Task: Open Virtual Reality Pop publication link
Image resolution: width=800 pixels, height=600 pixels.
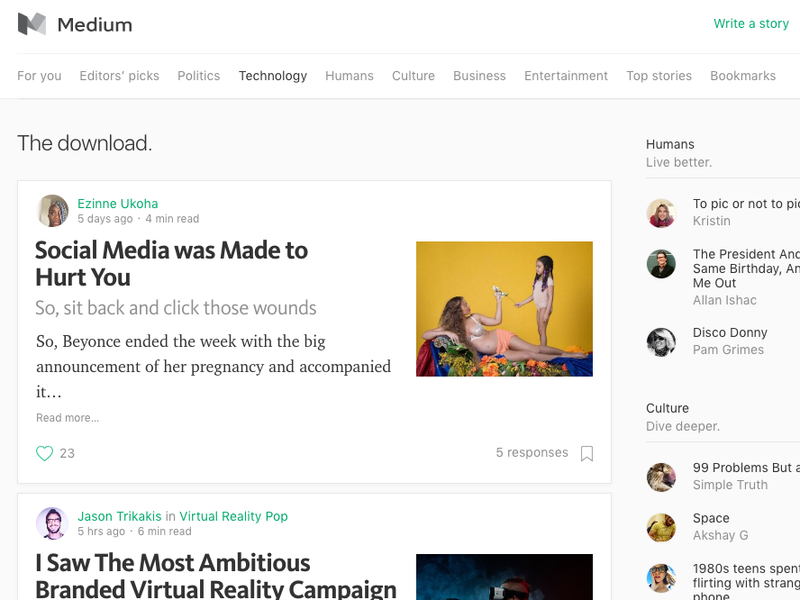Action: pyautogui.click(x=234, y=516)
